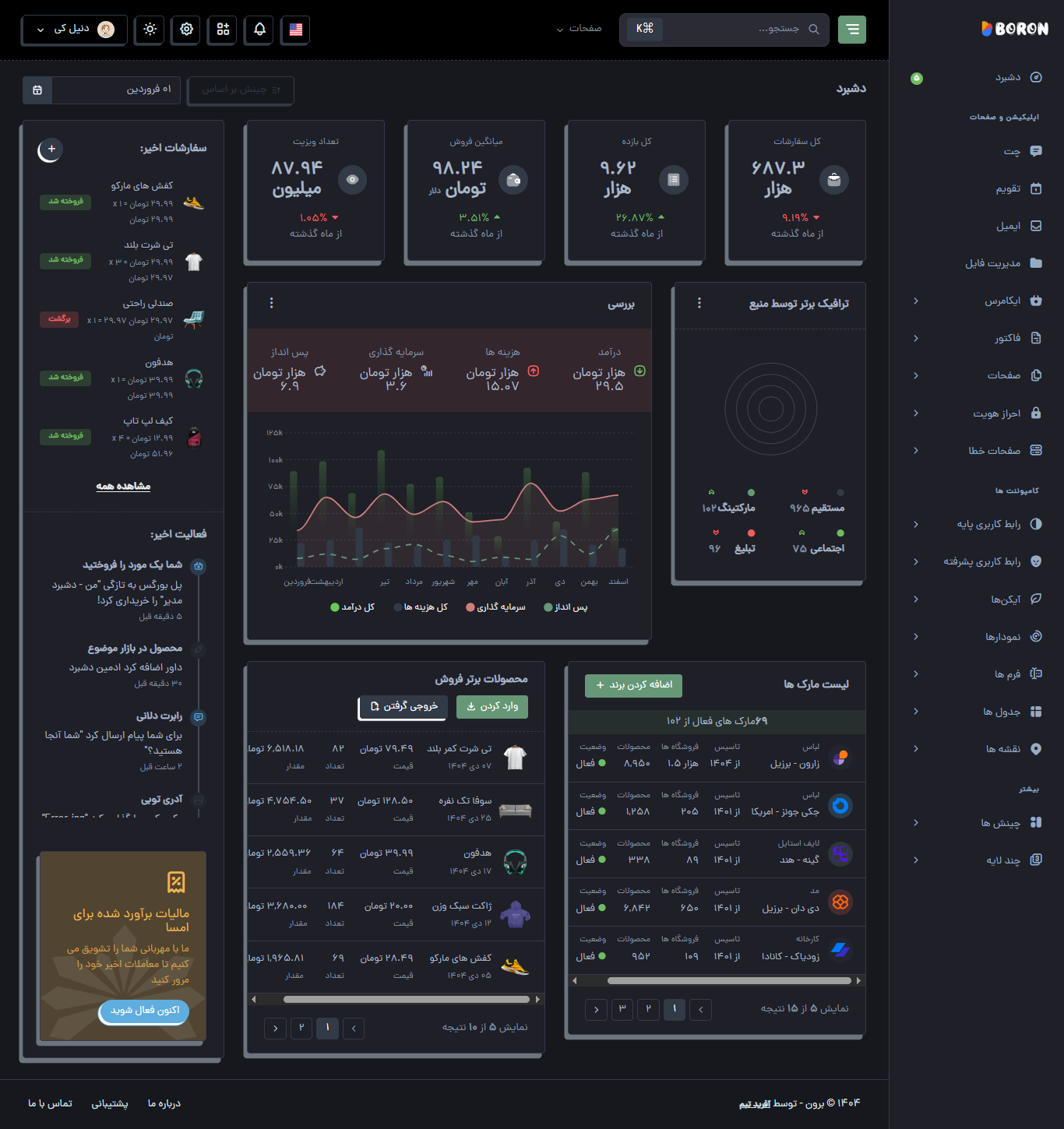Click the مشاهده همه link
The width and height of the screenshot is (1064, 1129).
point(123,486)
